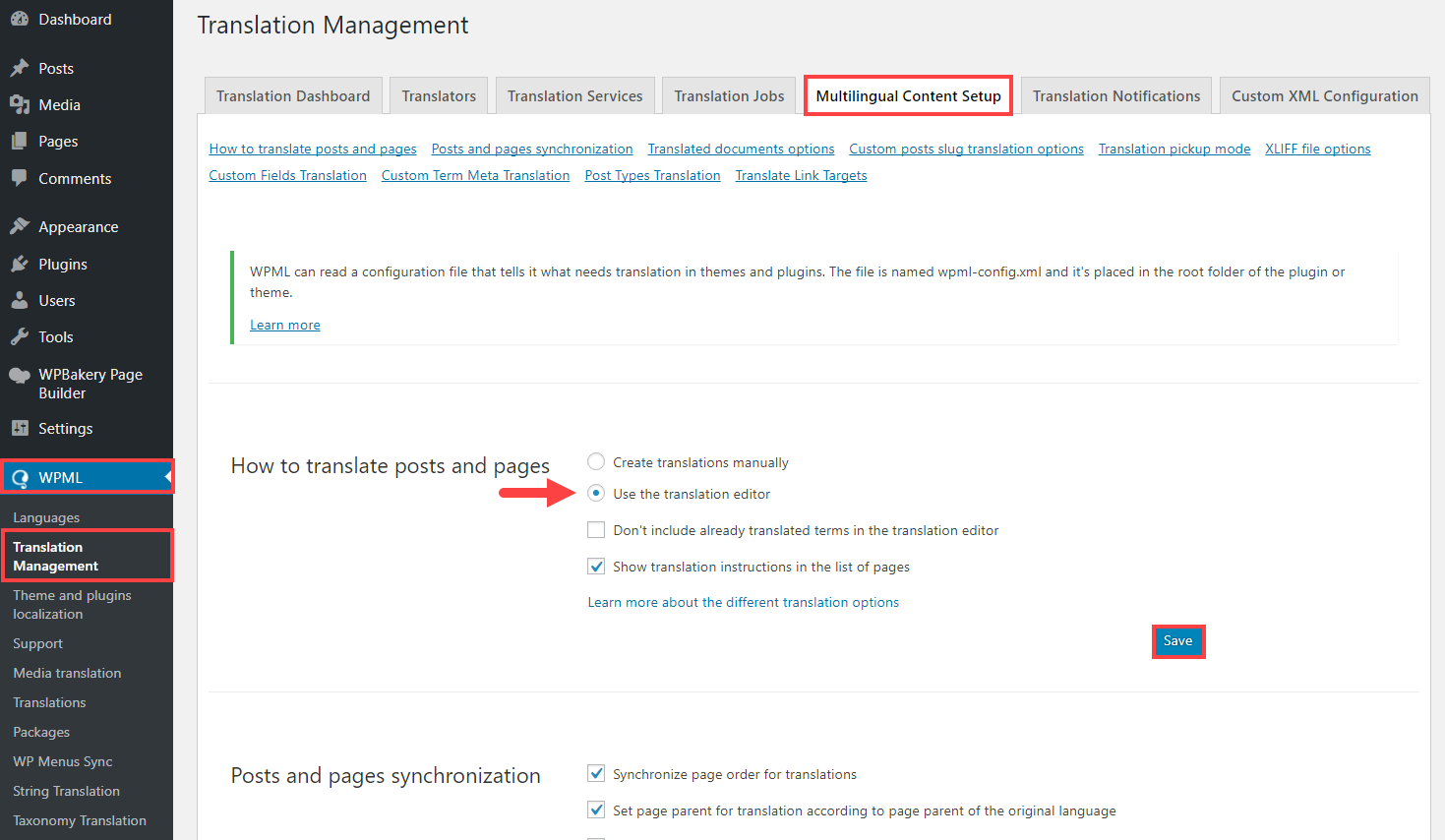Screen dimensions: 1445x840
Task: Jump to How to translate posts and pages
Action: click(x=313, y=149)
